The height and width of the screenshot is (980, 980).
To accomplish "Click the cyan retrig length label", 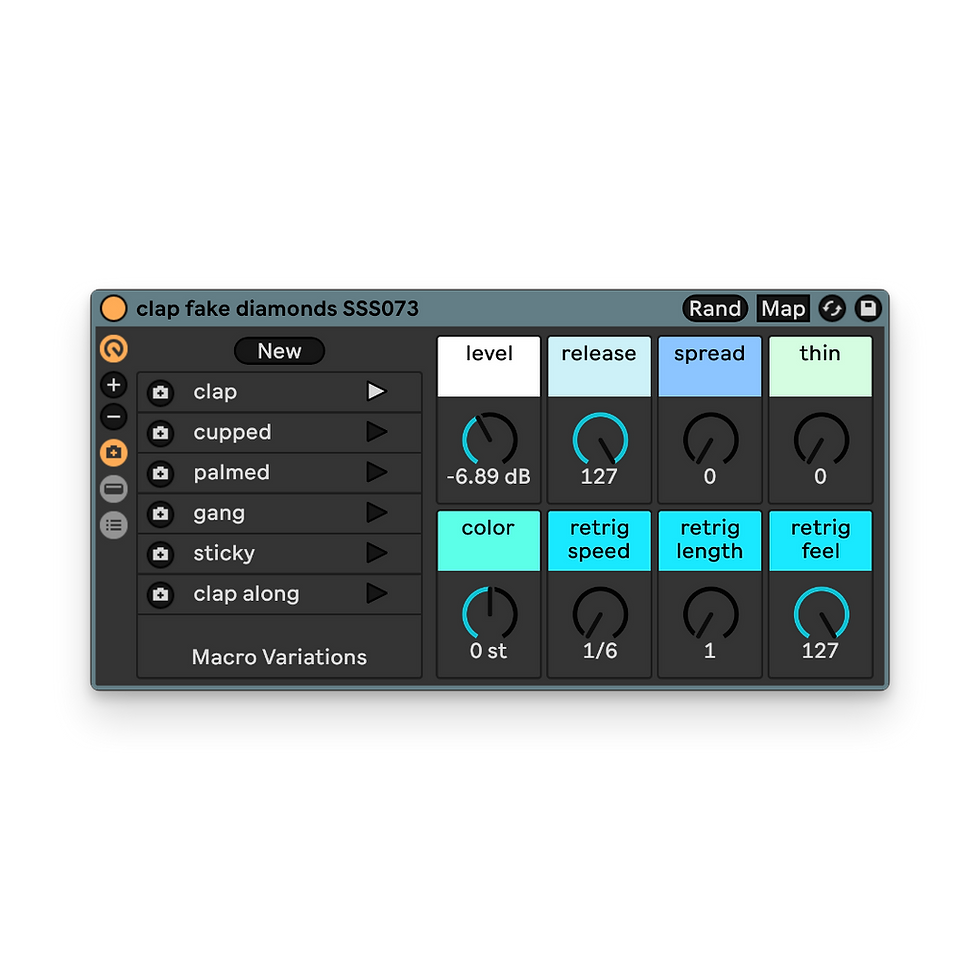I will pyautogui.click(x=710, y=541).
